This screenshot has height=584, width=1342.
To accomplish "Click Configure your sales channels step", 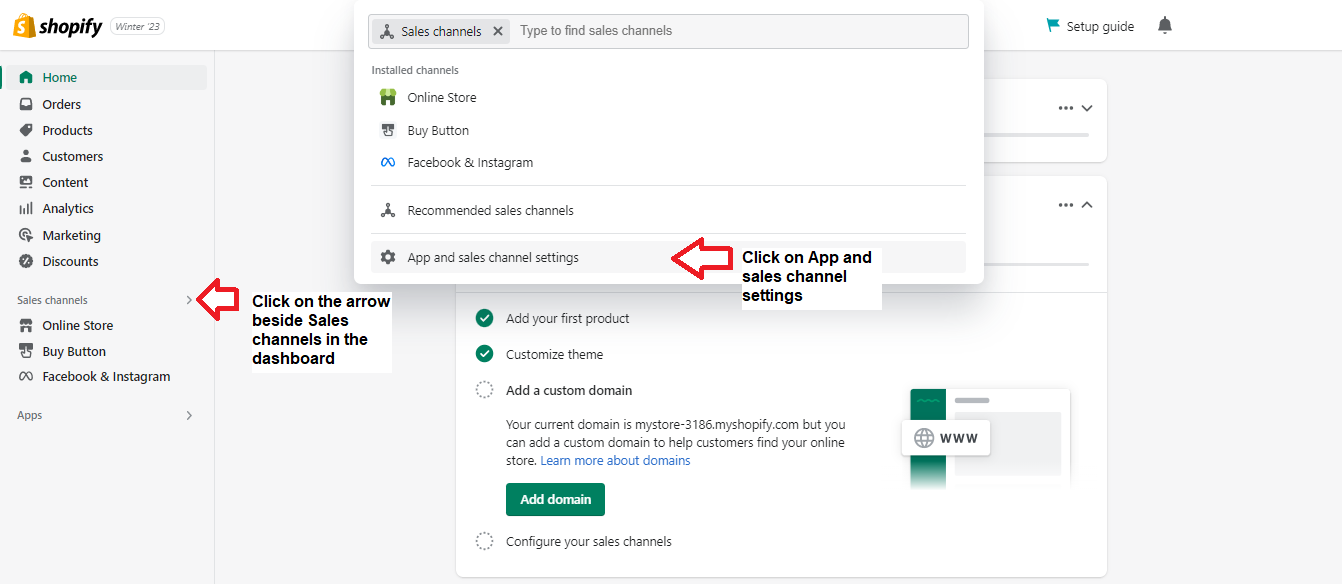I will 589,541.
